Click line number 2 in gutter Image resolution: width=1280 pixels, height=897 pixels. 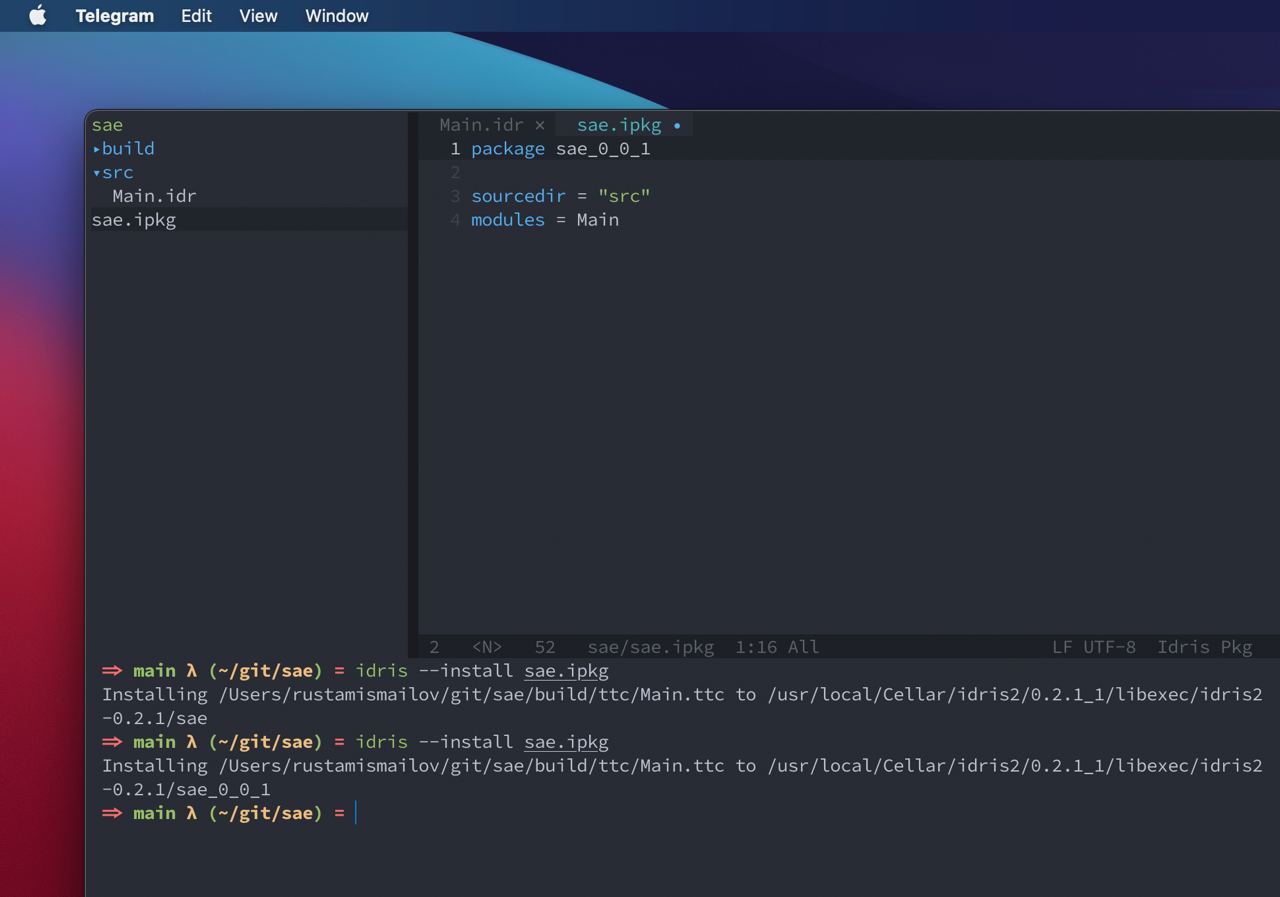click(455, 172)
